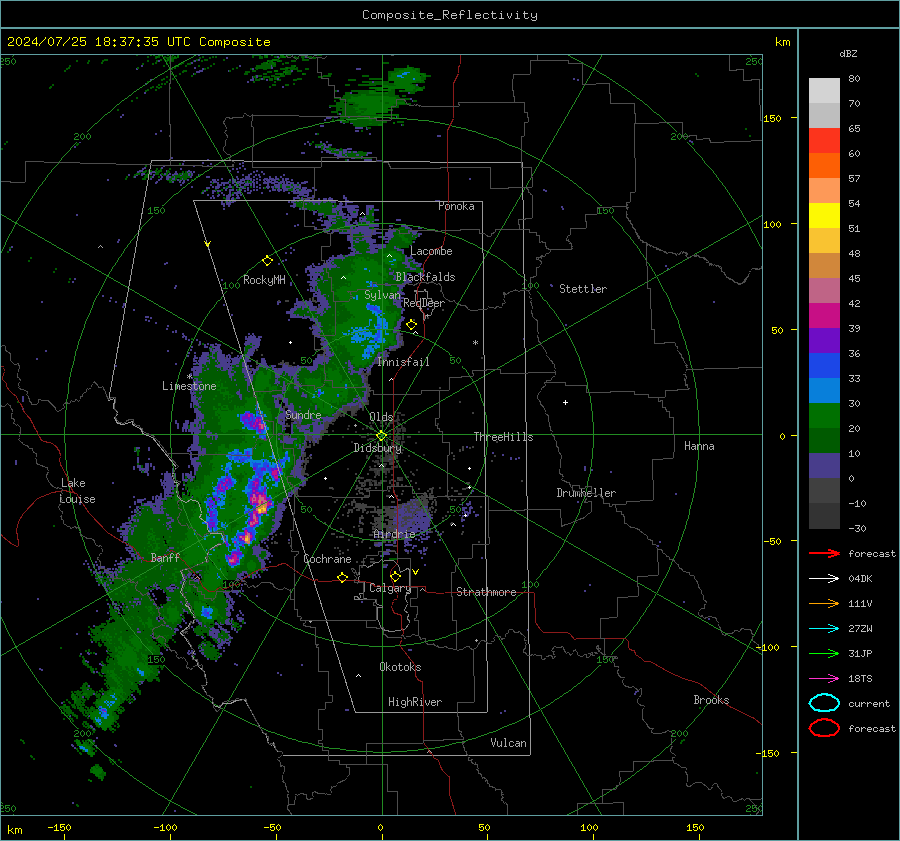
Task: Click the yellow km label at top right
Action: tap(782, 42)
